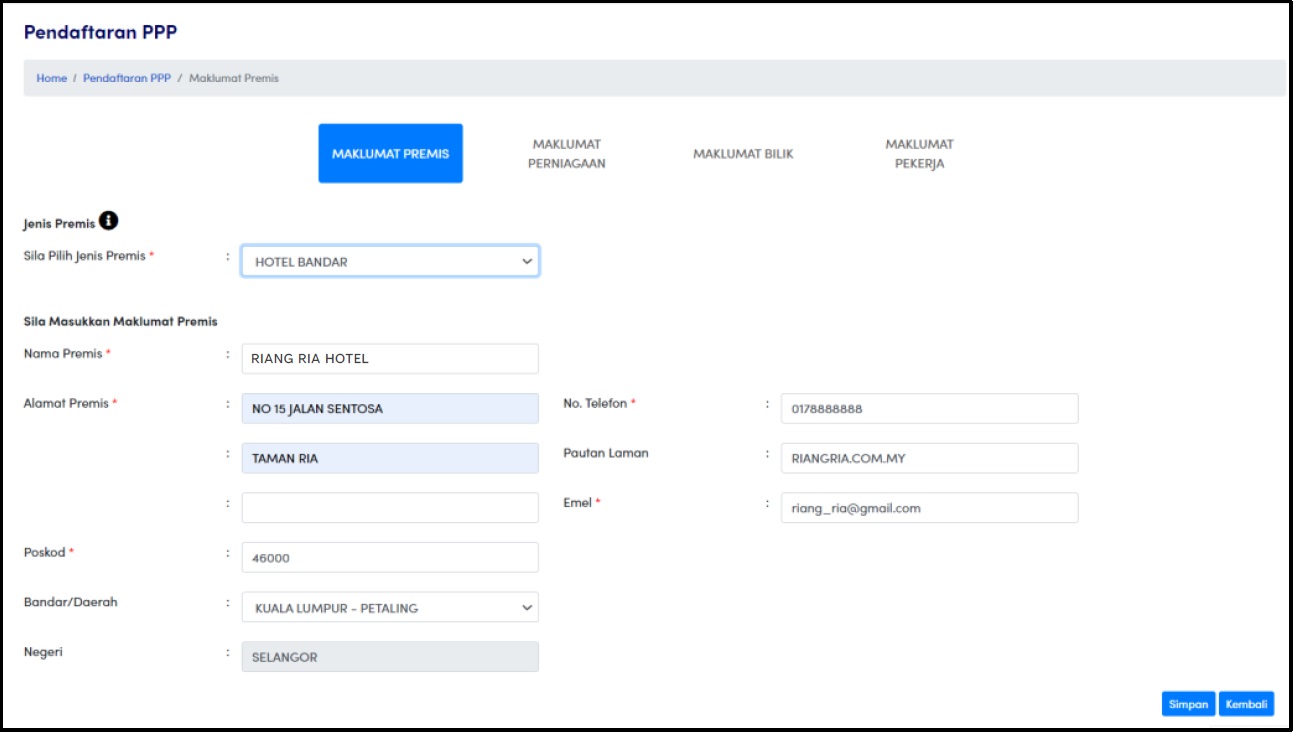
Task: Open the Jenis Premis dropdown showing HOTEL BANDAR
Action: 390,262
